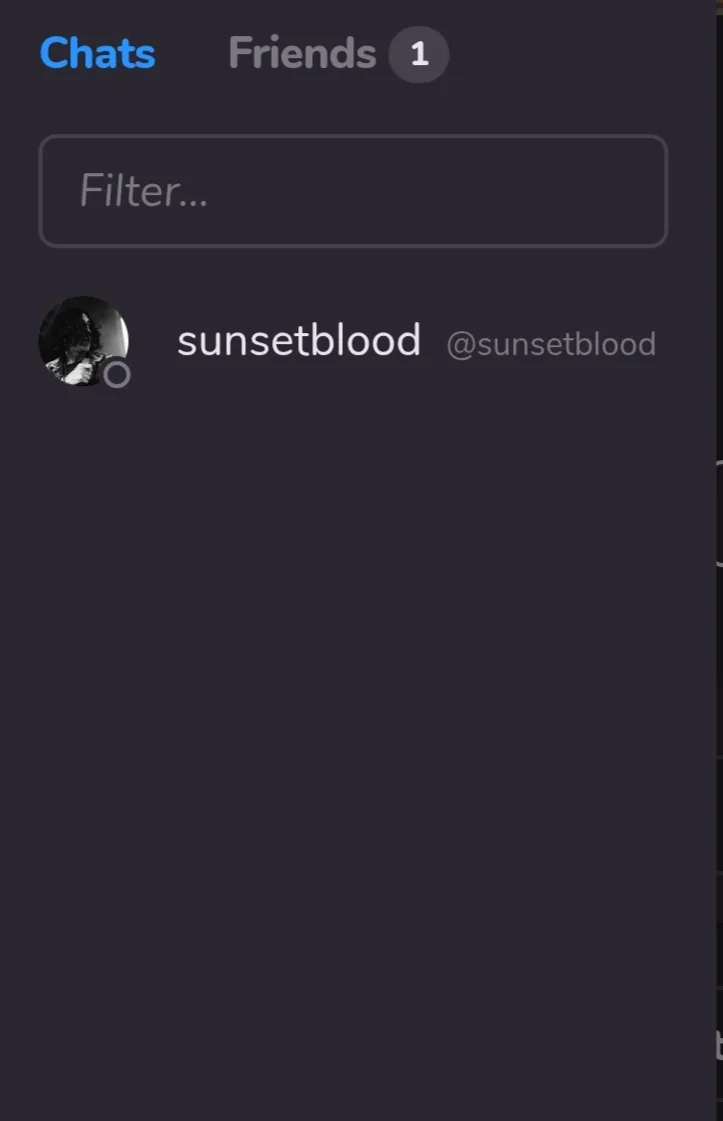
Task: Select the sunsetblood conversation row
Action: (x=350, y=341)
